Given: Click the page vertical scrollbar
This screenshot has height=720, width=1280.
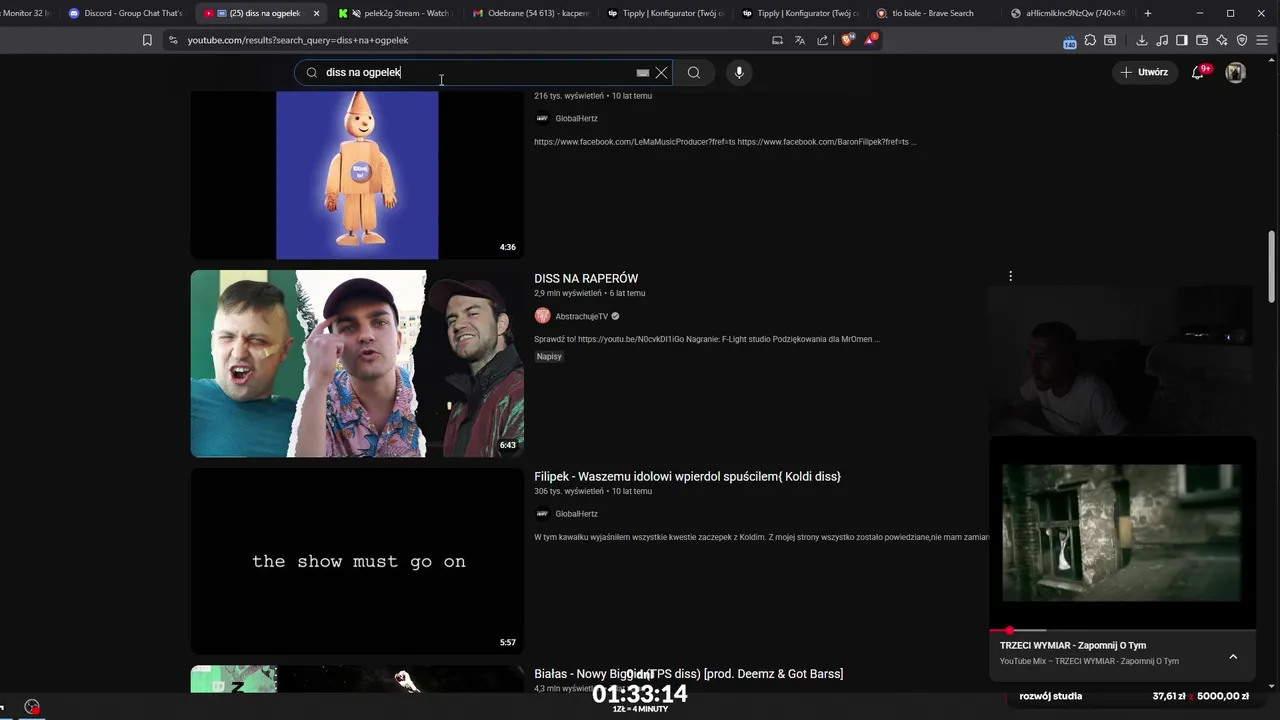Looking at the screenshot, I should click(x=1272, y=265).
